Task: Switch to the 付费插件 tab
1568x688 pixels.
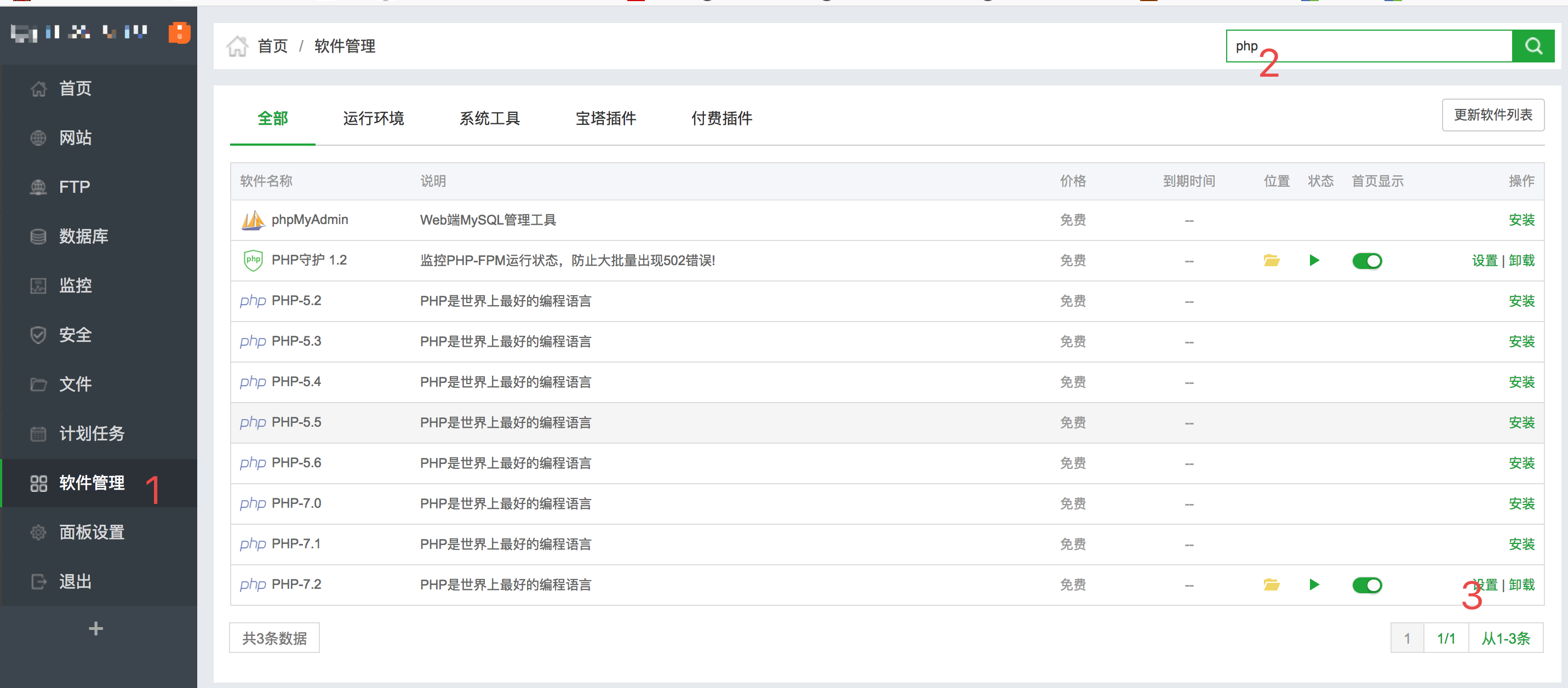Action: coord(722,118)
